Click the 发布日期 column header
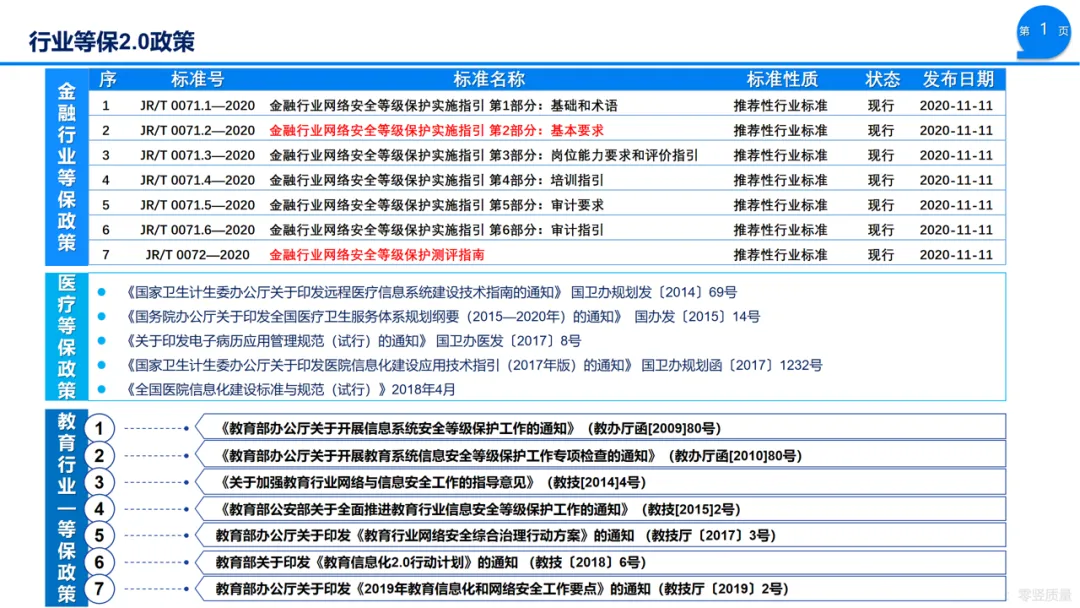 (958, 79)
